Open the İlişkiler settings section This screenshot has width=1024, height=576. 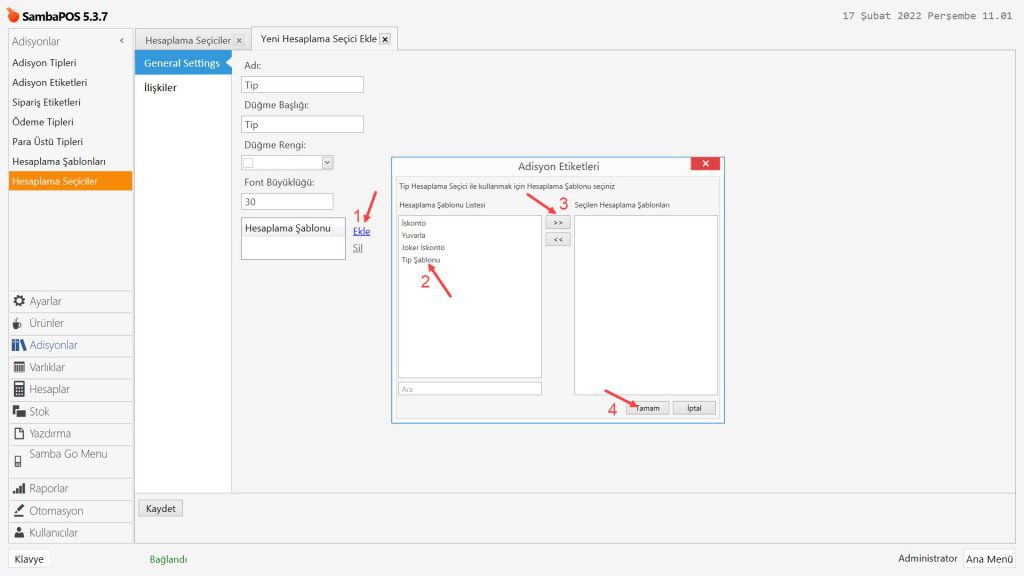(160, 88)
